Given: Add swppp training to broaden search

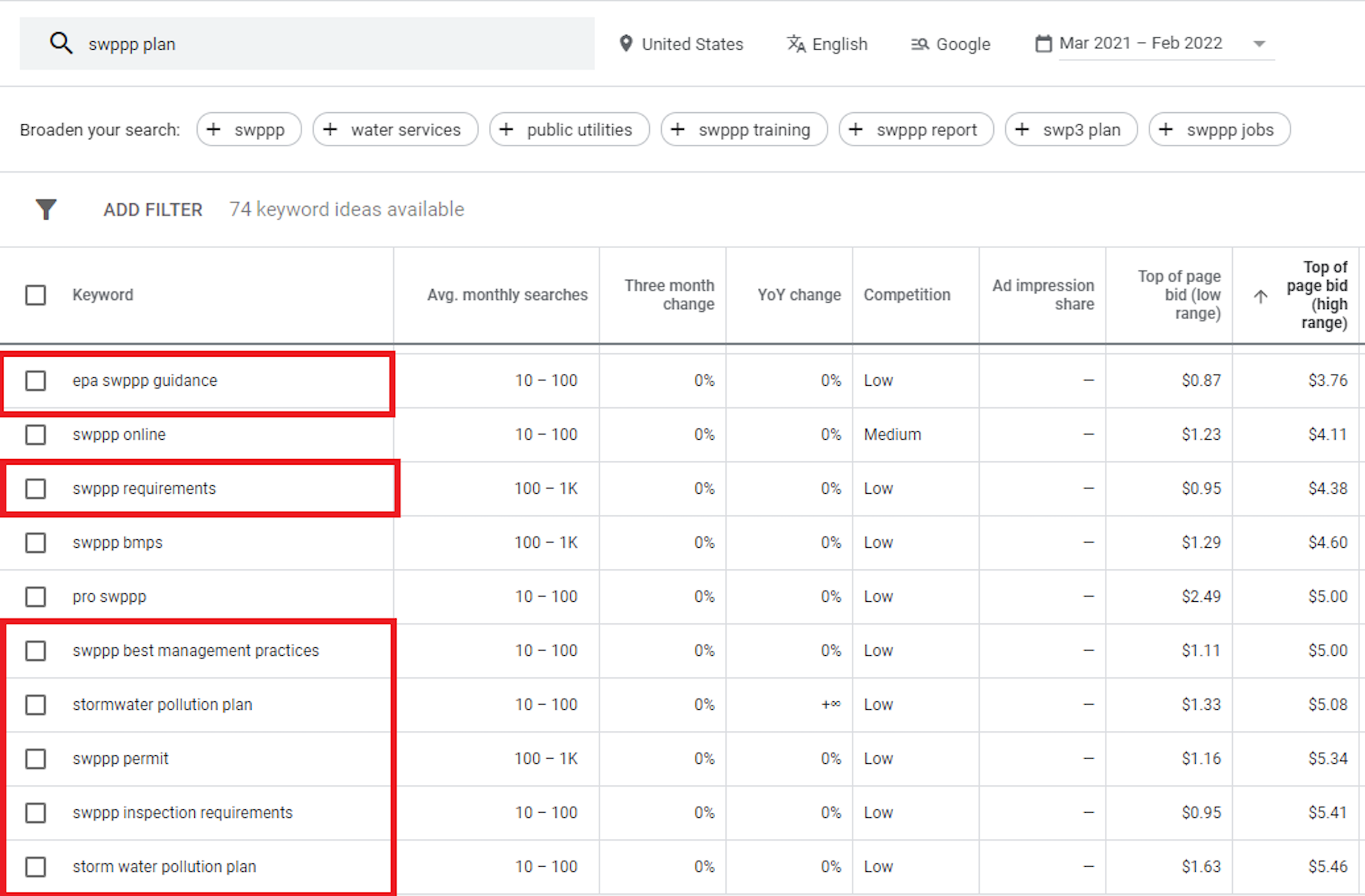Looking at the screenshot, I should 744,129.
